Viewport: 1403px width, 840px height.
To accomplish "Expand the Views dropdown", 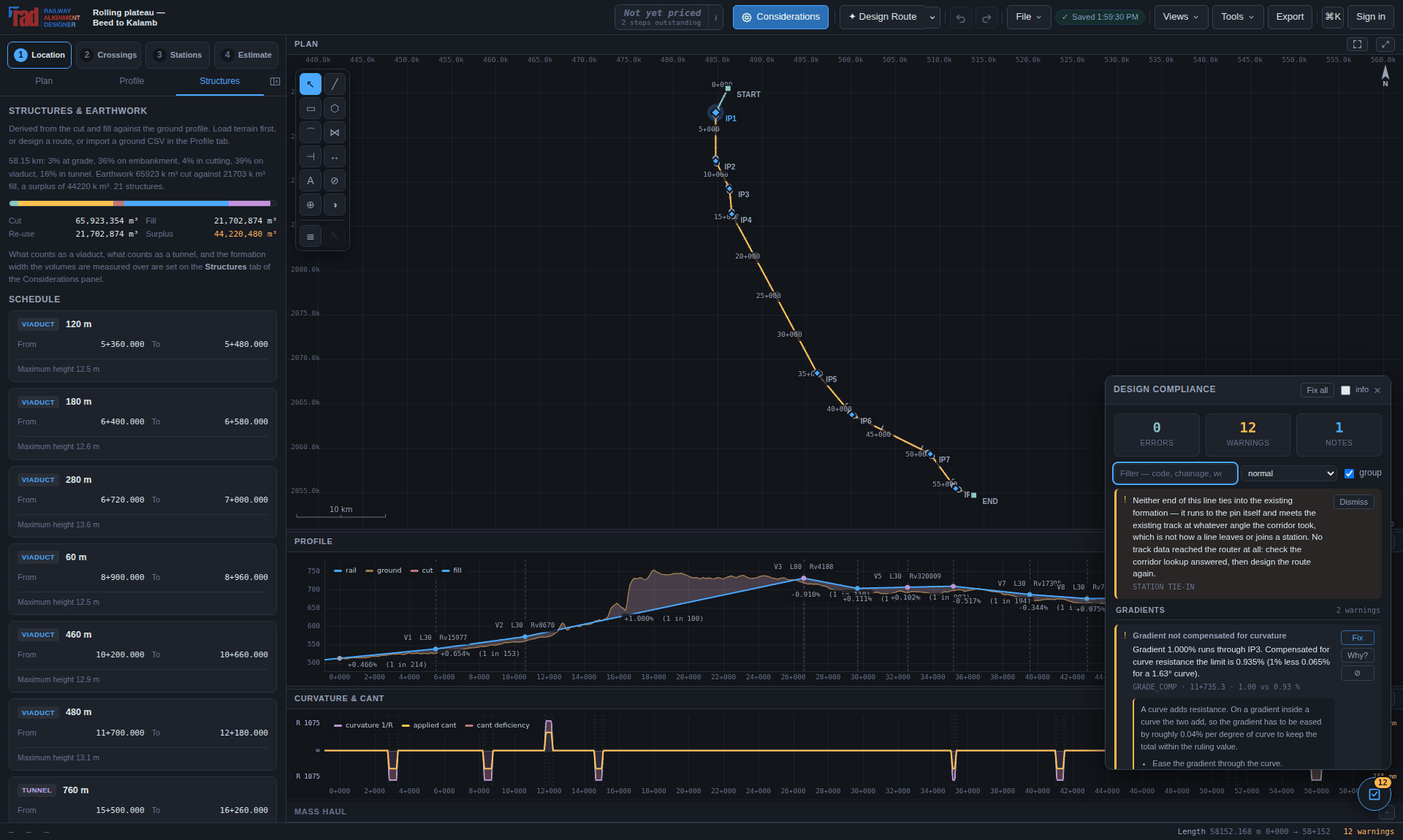I will coord(1180,17).
